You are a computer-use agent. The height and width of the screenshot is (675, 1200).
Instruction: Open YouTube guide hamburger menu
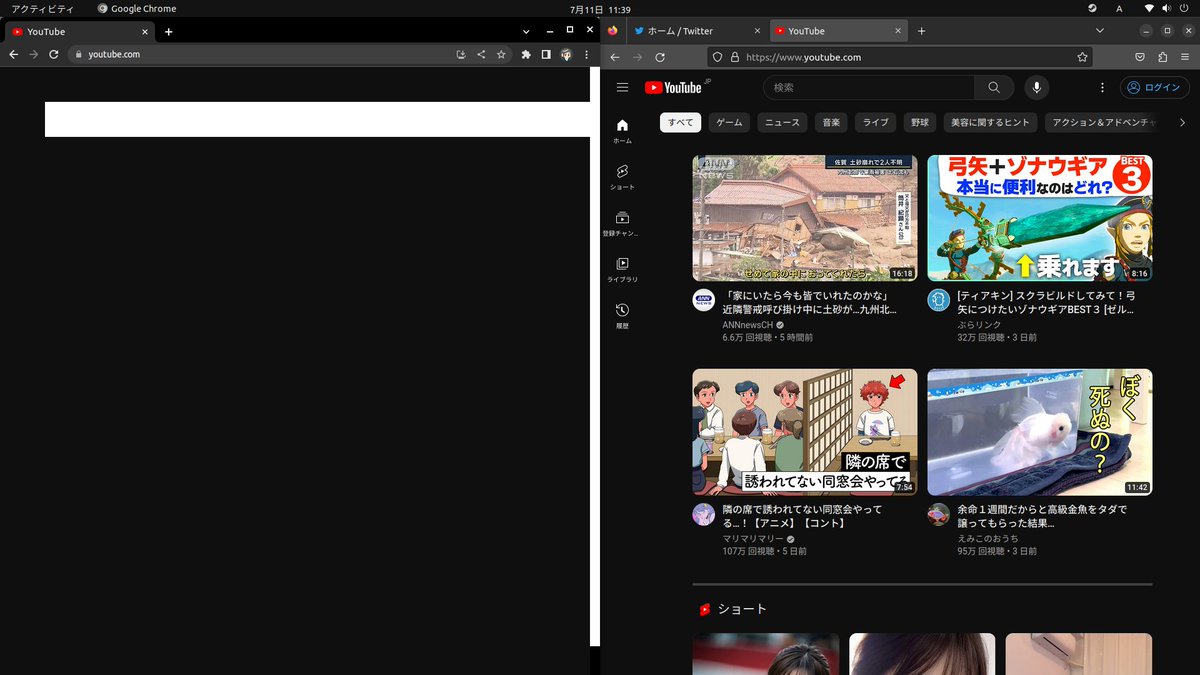(622, 88)
